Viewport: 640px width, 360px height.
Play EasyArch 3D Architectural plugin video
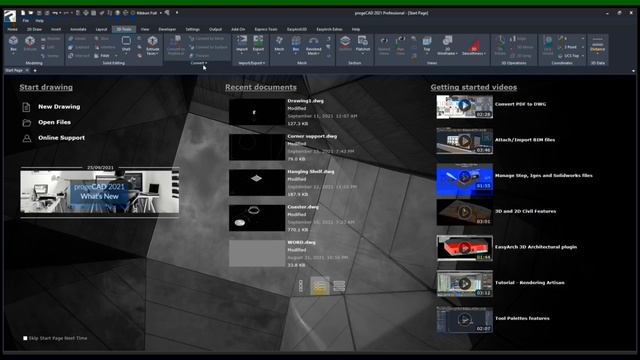pos(464,248)
